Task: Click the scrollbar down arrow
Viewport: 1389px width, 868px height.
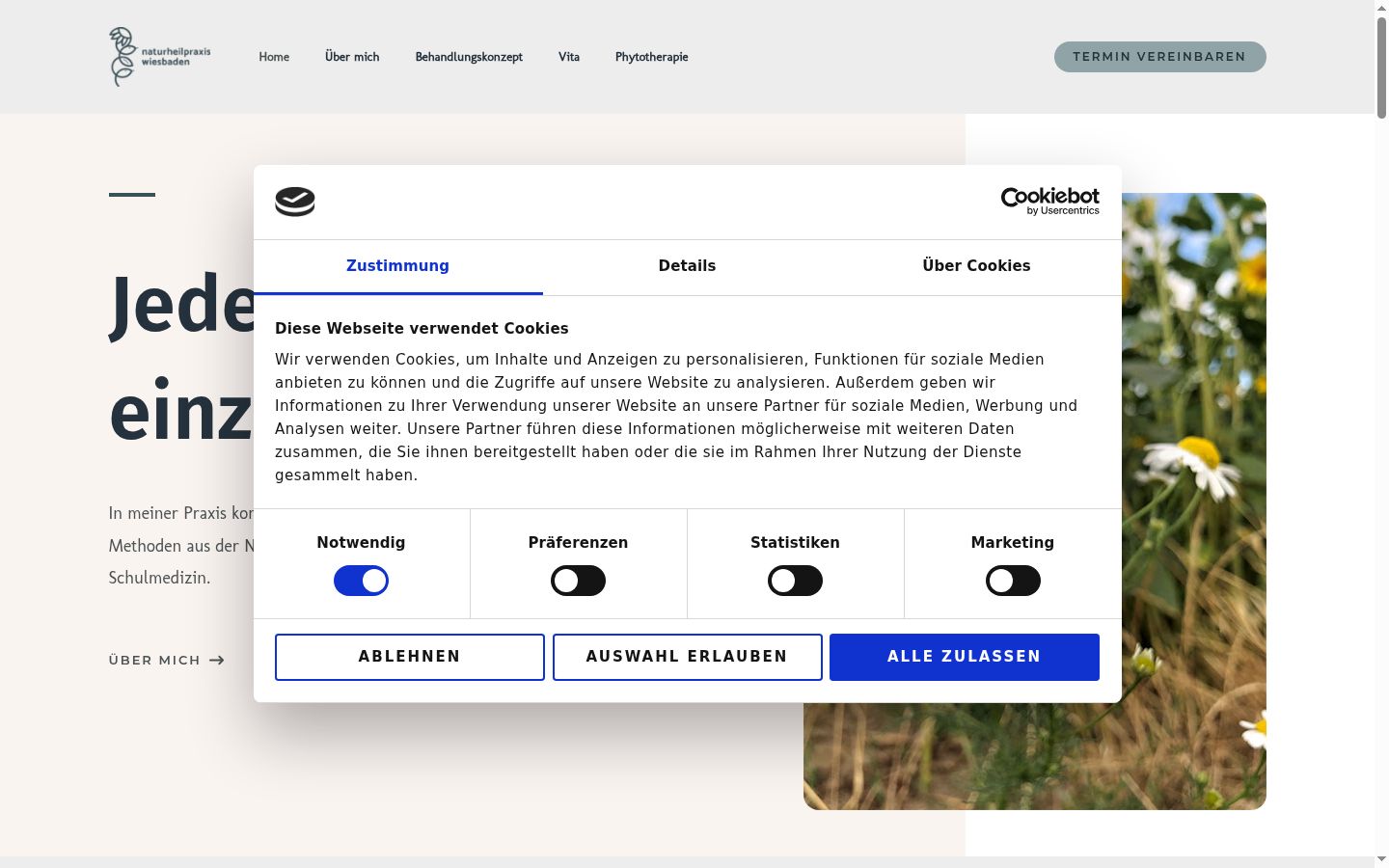Action: click(x=1381, y=859)
